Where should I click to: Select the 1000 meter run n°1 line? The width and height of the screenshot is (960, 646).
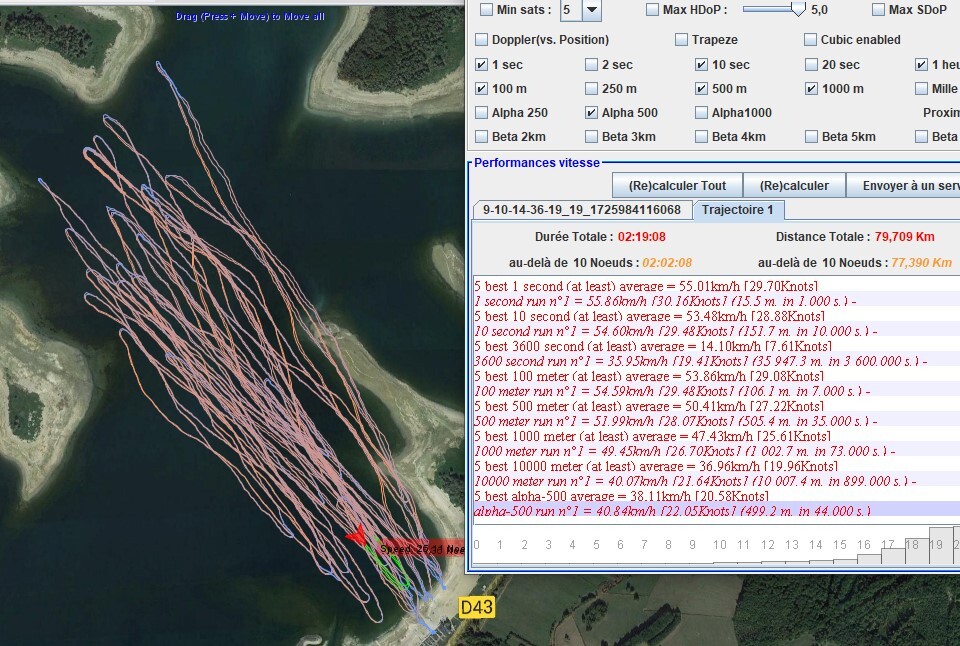tap(716, 451)
